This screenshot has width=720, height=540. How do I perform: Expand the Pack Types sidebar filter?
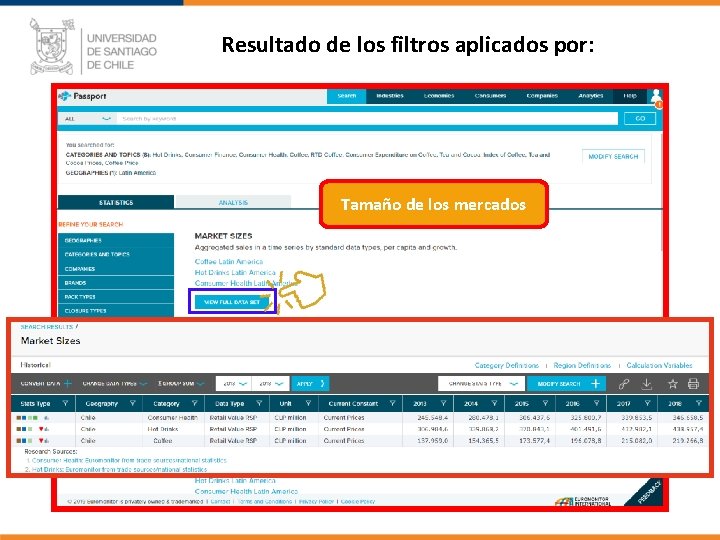[x=116, y=297]
